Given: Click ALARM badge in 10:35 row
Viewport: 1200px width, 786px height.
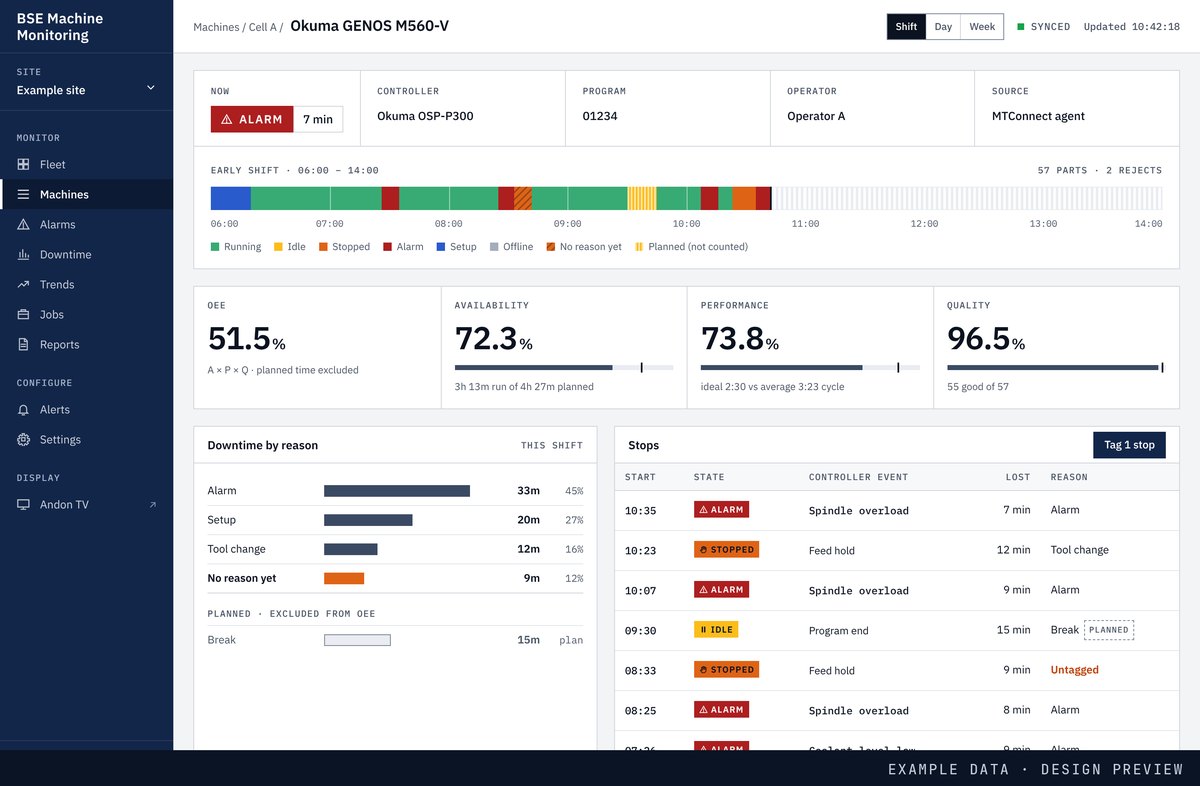Looking at the screenshot, I should [x=721, y=510].
